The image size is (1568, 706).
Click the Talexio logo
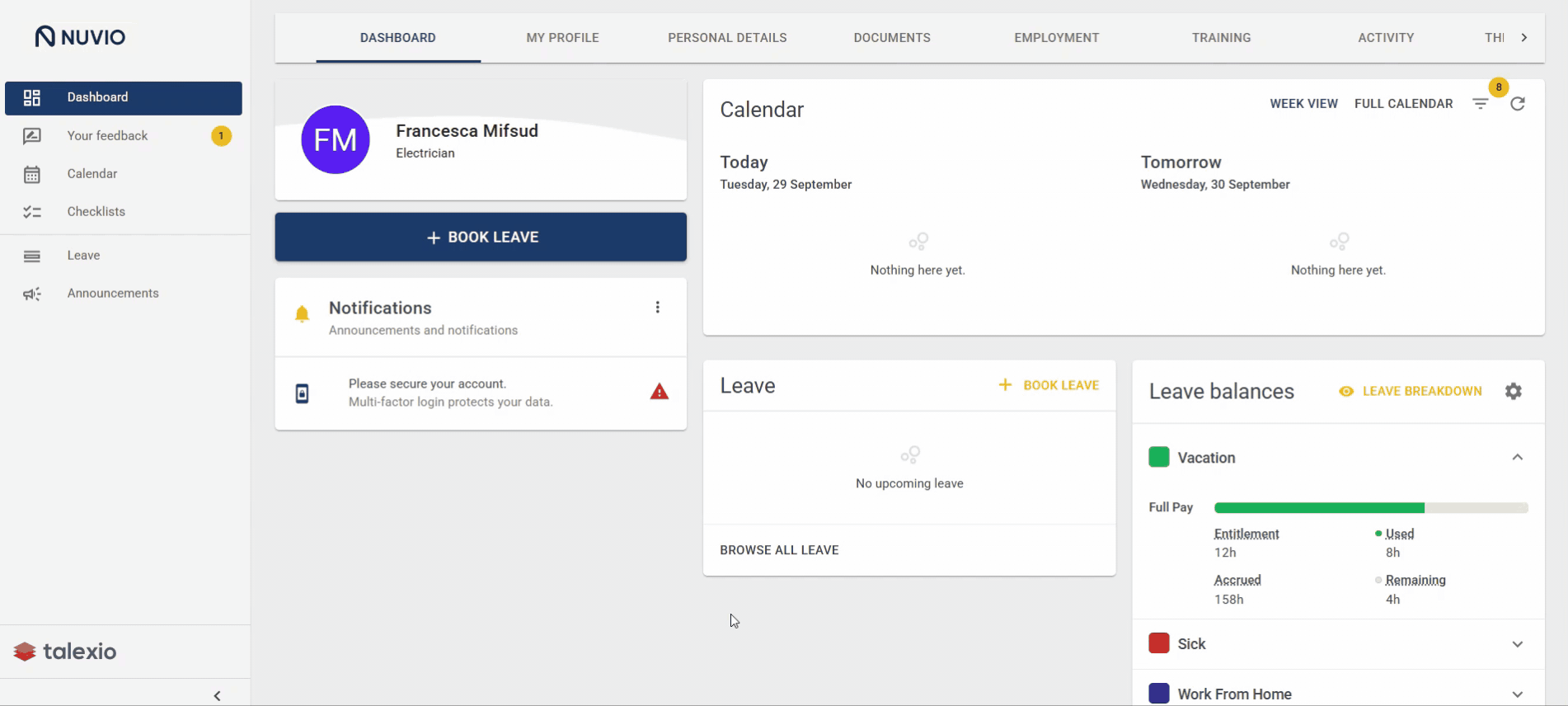point(65,652)
